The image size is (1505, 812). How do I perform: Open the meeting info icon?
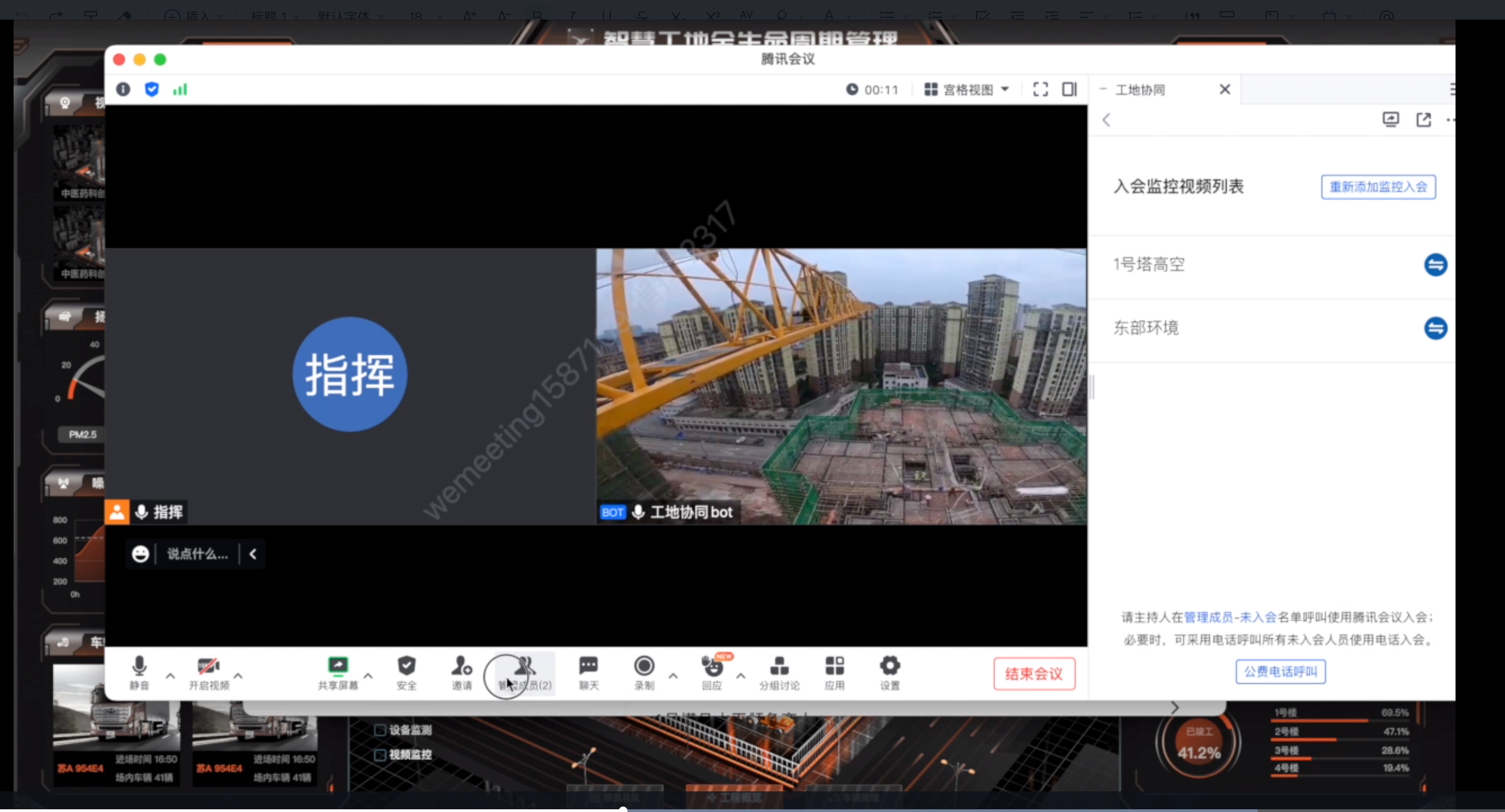123,89
